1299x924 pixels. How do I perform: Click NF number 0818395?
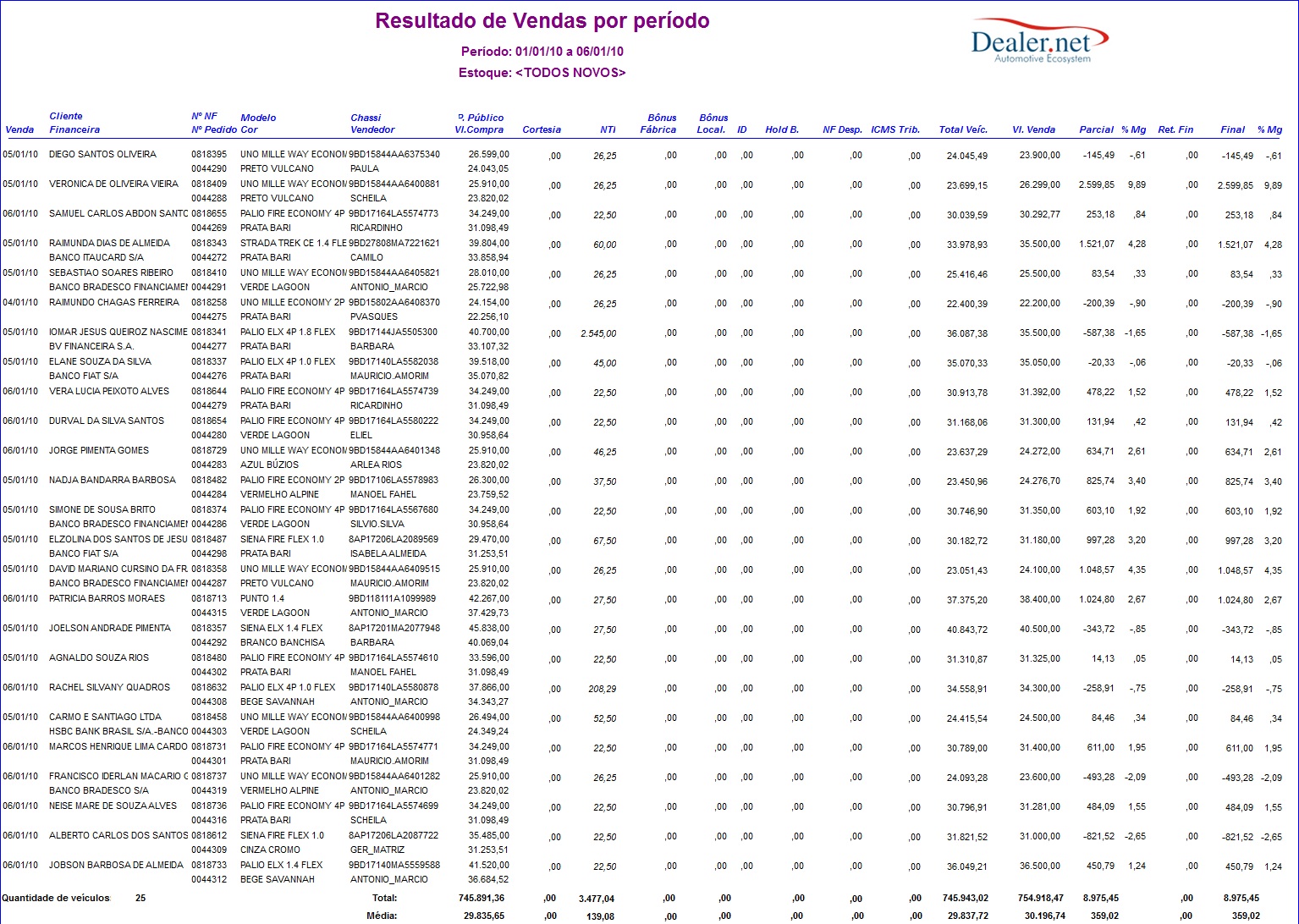[x=209, y=155]
